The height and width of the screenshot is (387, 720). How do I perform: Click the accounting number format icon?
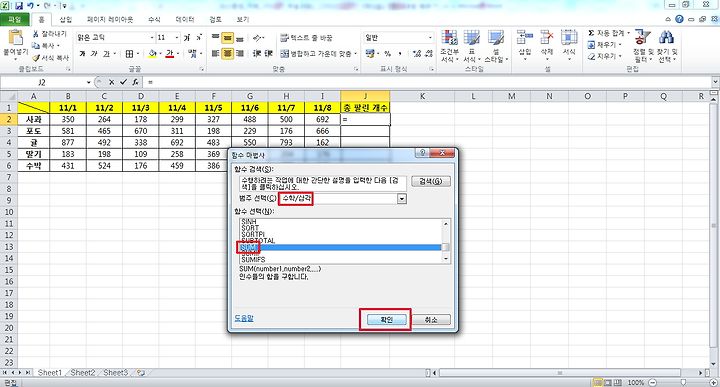pyautogui.click(x=370, y=54)
